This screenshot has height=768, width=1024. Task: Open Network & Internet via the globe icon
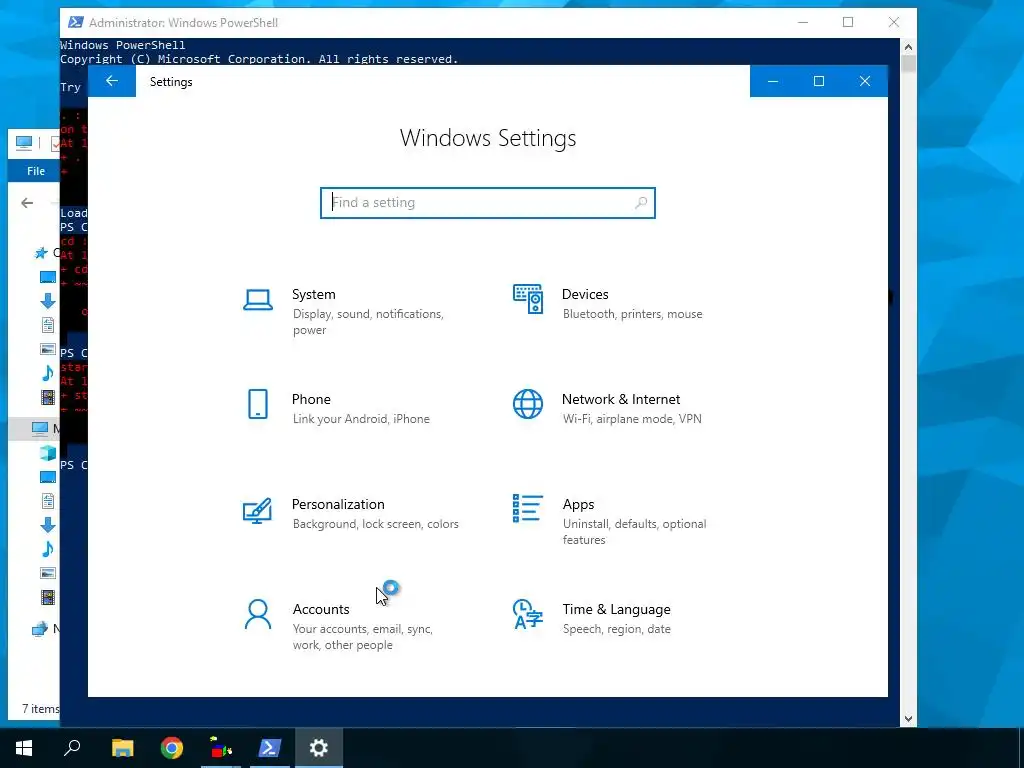tap(528, 404)
